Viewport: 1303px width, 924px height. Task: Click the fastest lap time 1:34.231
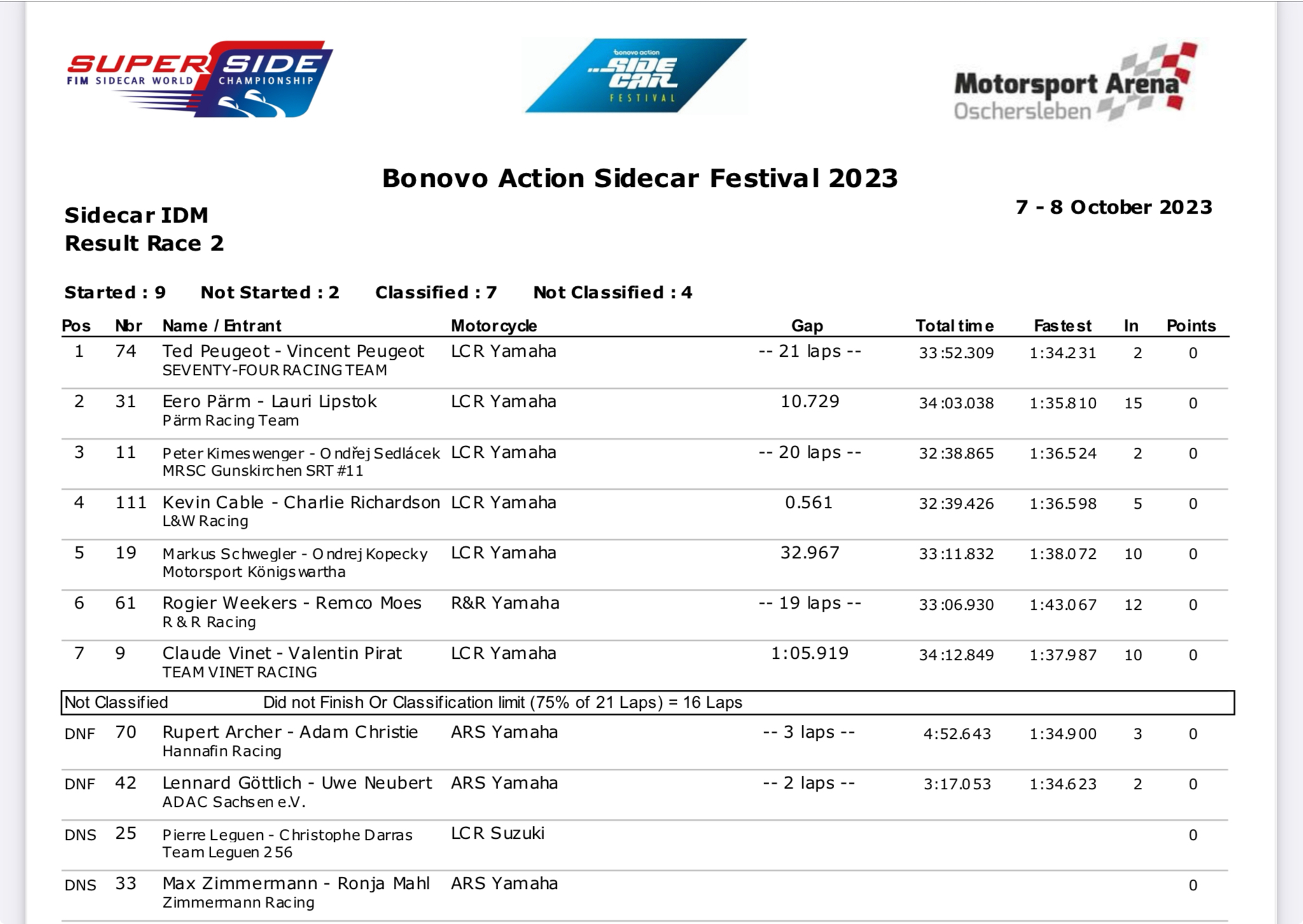coord(1063,353)
